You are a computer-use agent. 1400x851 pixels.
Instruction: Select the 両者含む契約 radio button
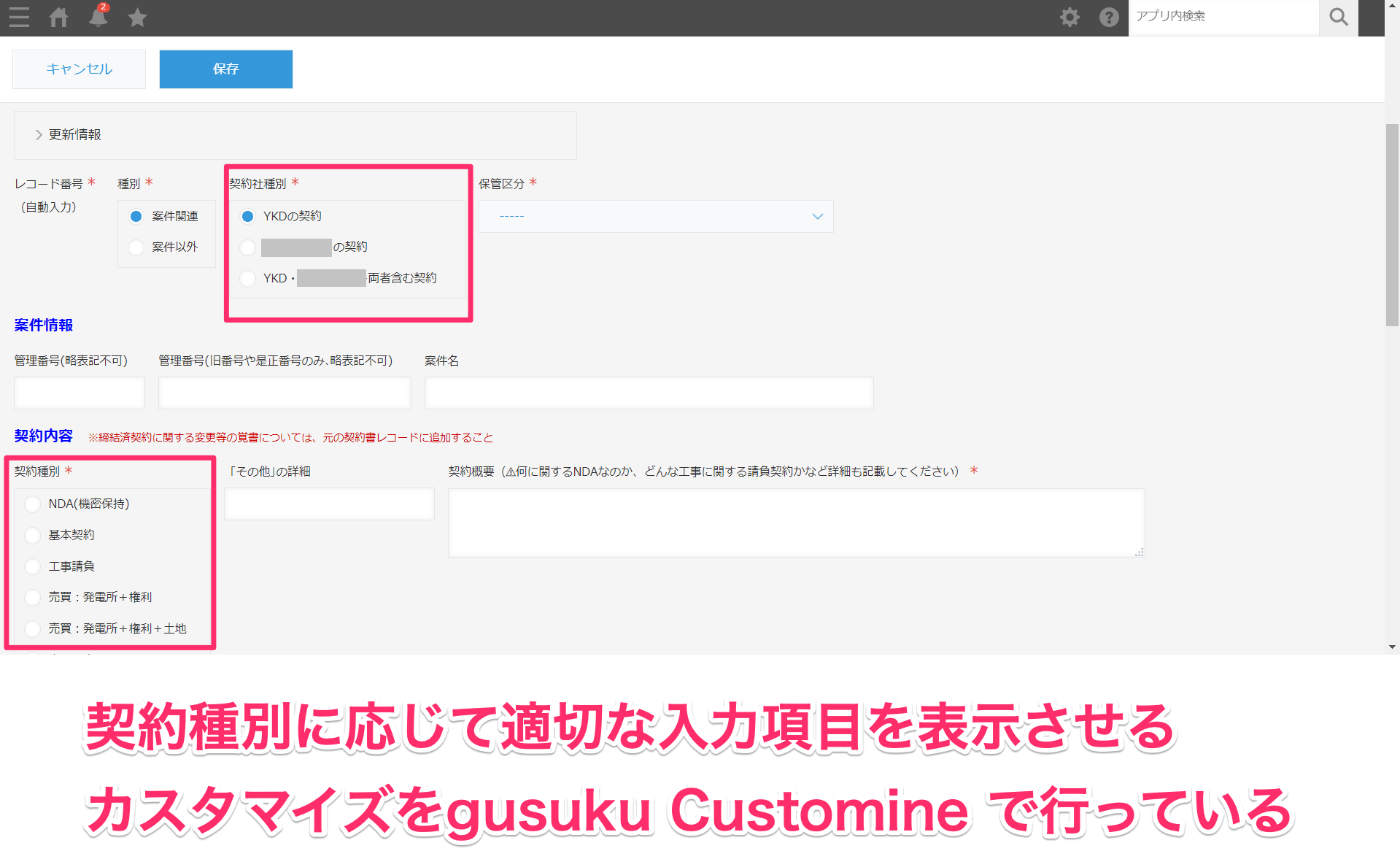pyautogui.click(x=248, y=278)
